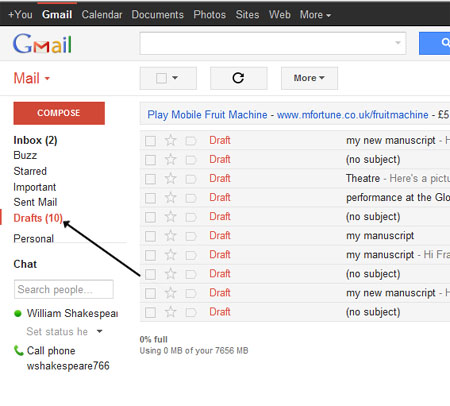Screen dimensions: 450x406
Task: Click green availability dot beside William Shakespeare
Action: click(x=18, y=313)
